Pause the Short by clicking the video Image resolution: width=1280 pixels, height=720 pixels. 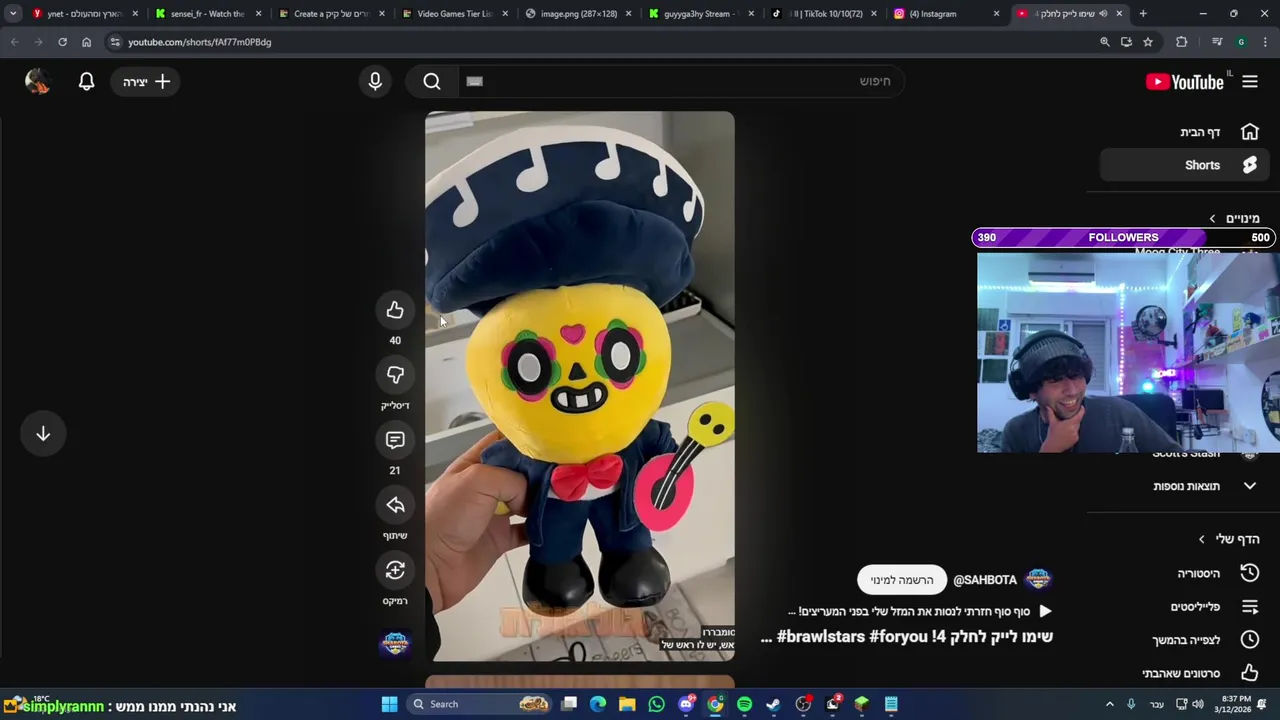pyautogui.click(x=580, y=386)
